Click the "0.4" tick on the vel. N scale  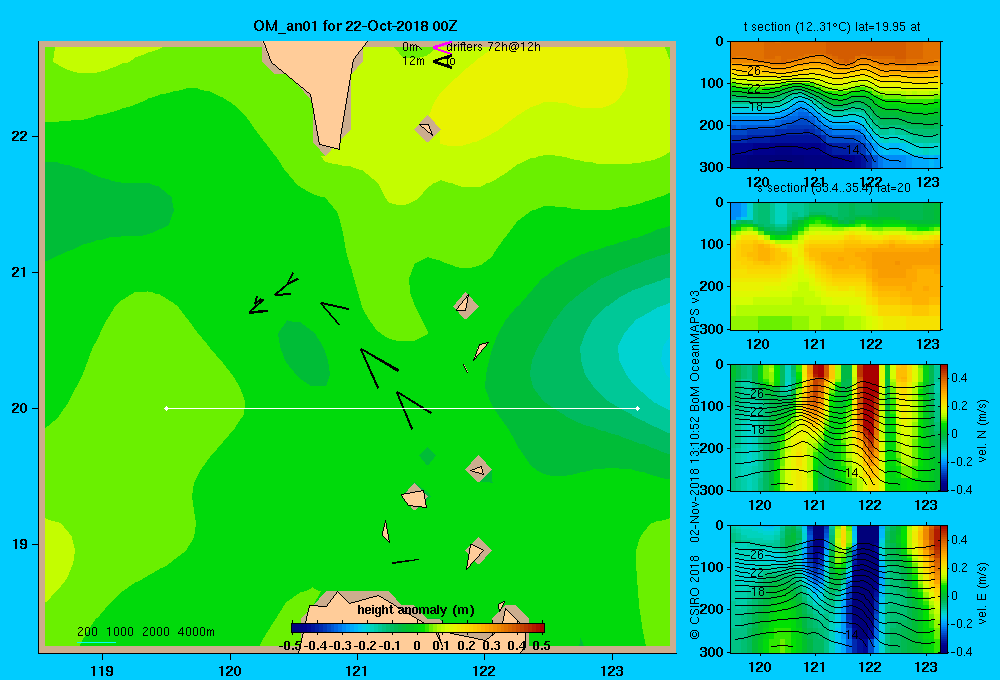(959, 378)
